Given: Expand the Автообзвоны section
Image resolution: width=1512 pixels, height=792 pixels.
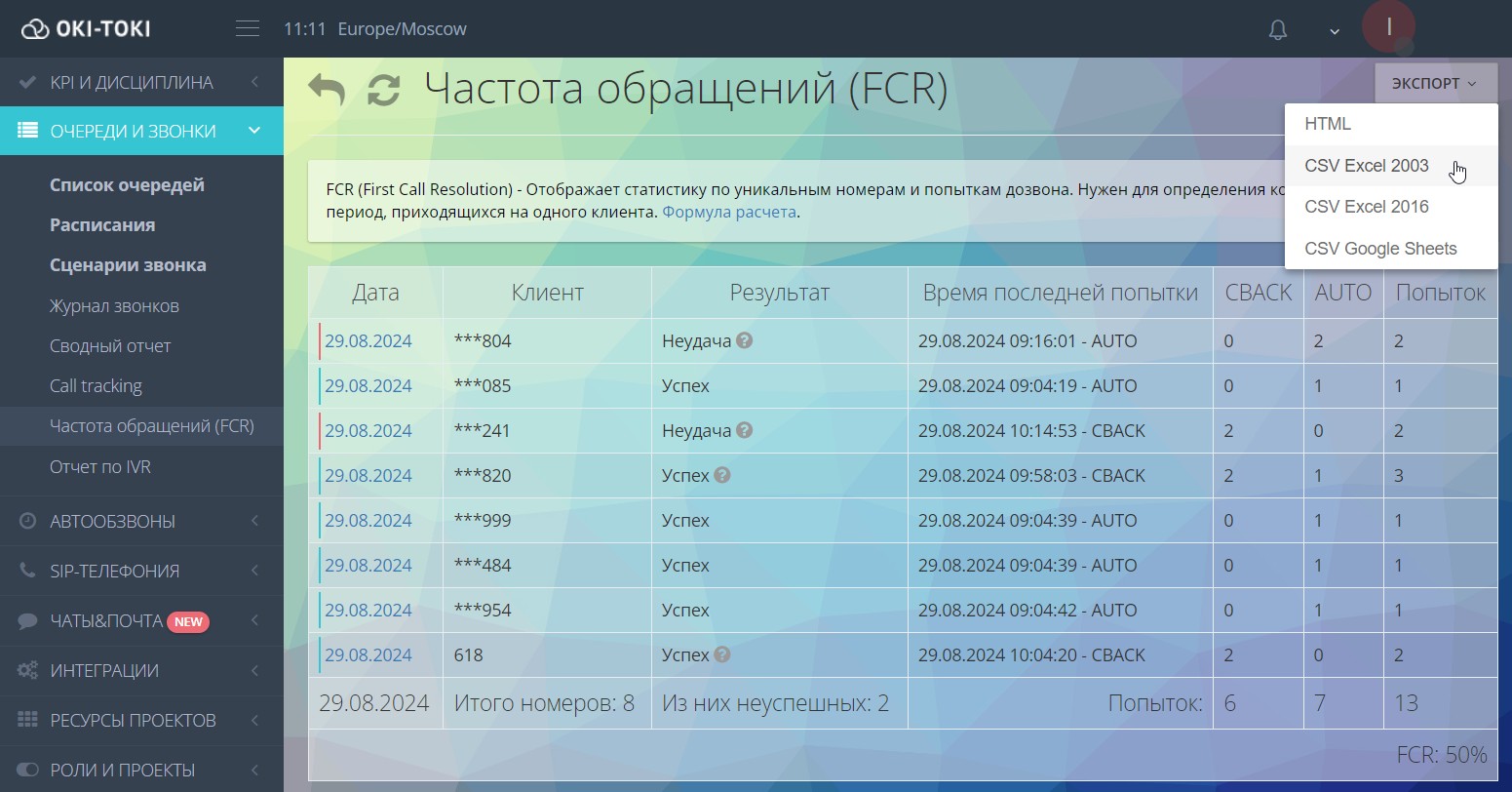Looking at the screenshot, I should coord(254,521).
